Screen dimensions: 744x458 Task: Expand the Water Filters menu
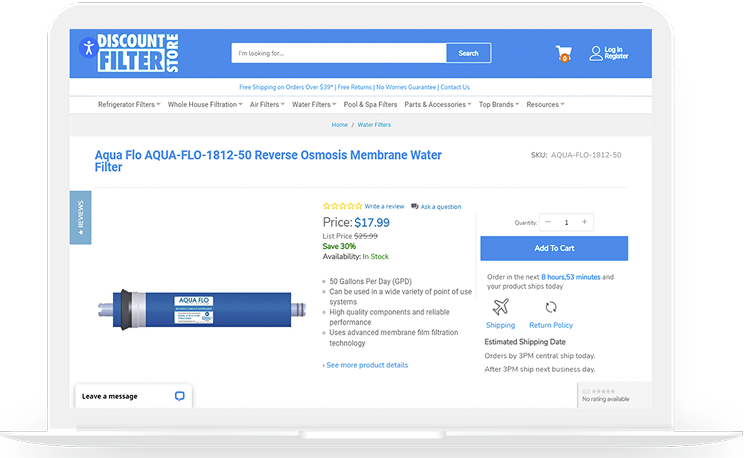point(314,104)
